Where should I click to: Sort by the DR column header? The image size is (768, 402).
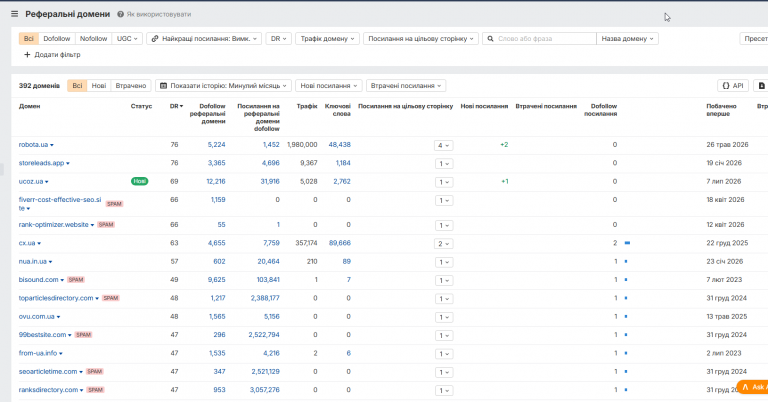(x=176, y=106)
